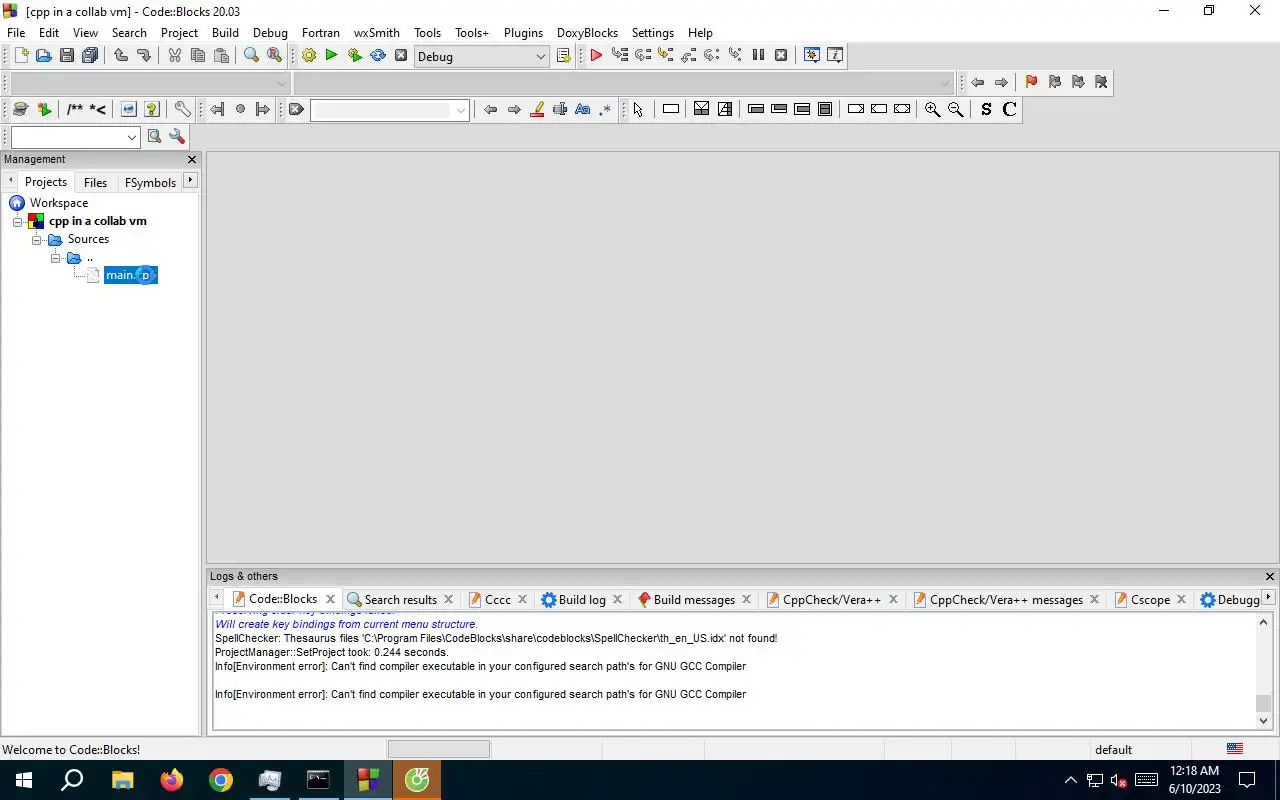The height and width of the screenshot is (800, 1280).
Task: Click the Save all files icon
Action: coord(90,56)
